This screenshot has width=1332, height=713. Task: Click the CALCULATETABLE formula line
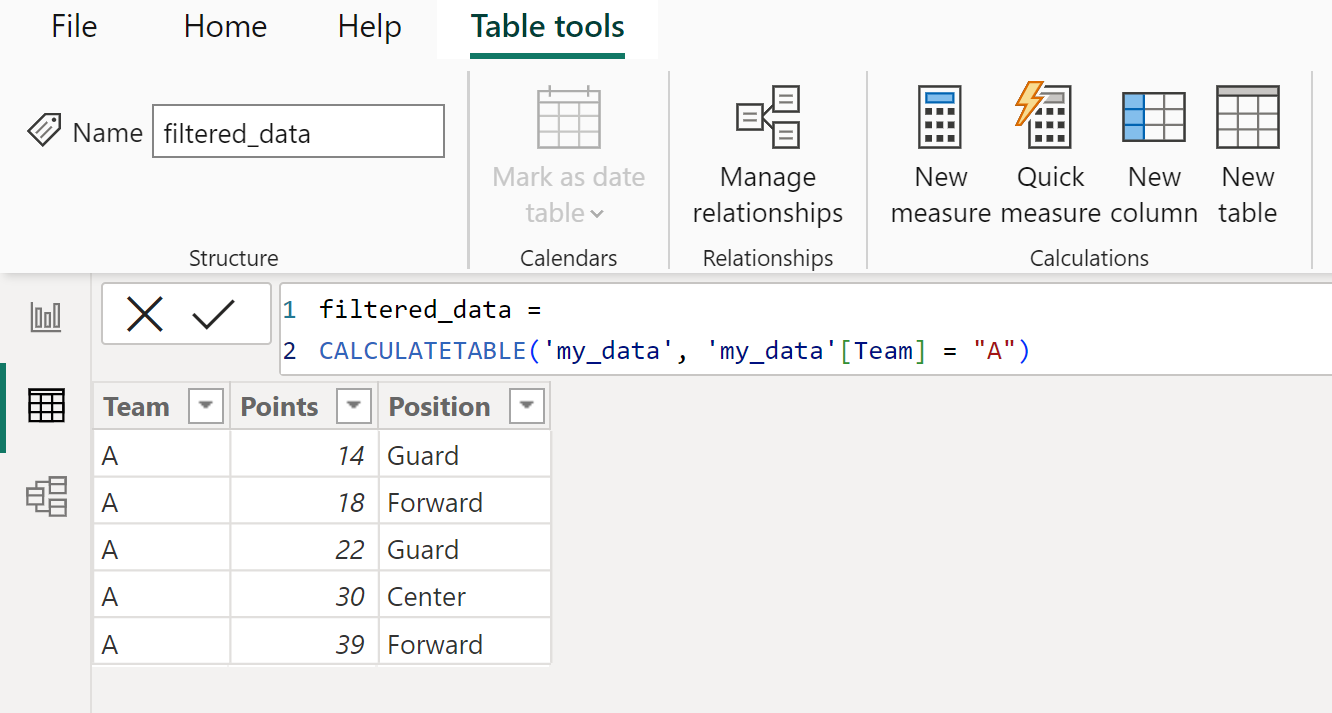click(674, 351)
